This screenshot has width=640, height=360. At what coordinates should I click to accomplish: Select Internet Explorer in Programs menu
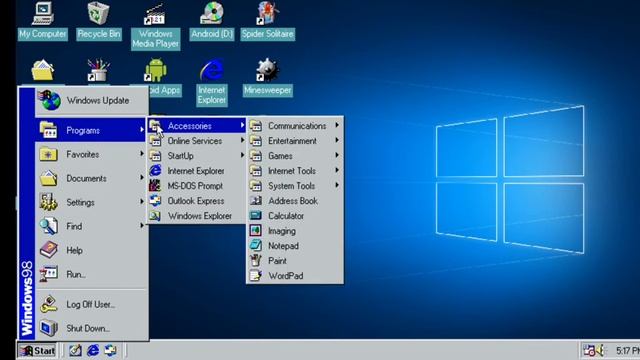(197, 171)
